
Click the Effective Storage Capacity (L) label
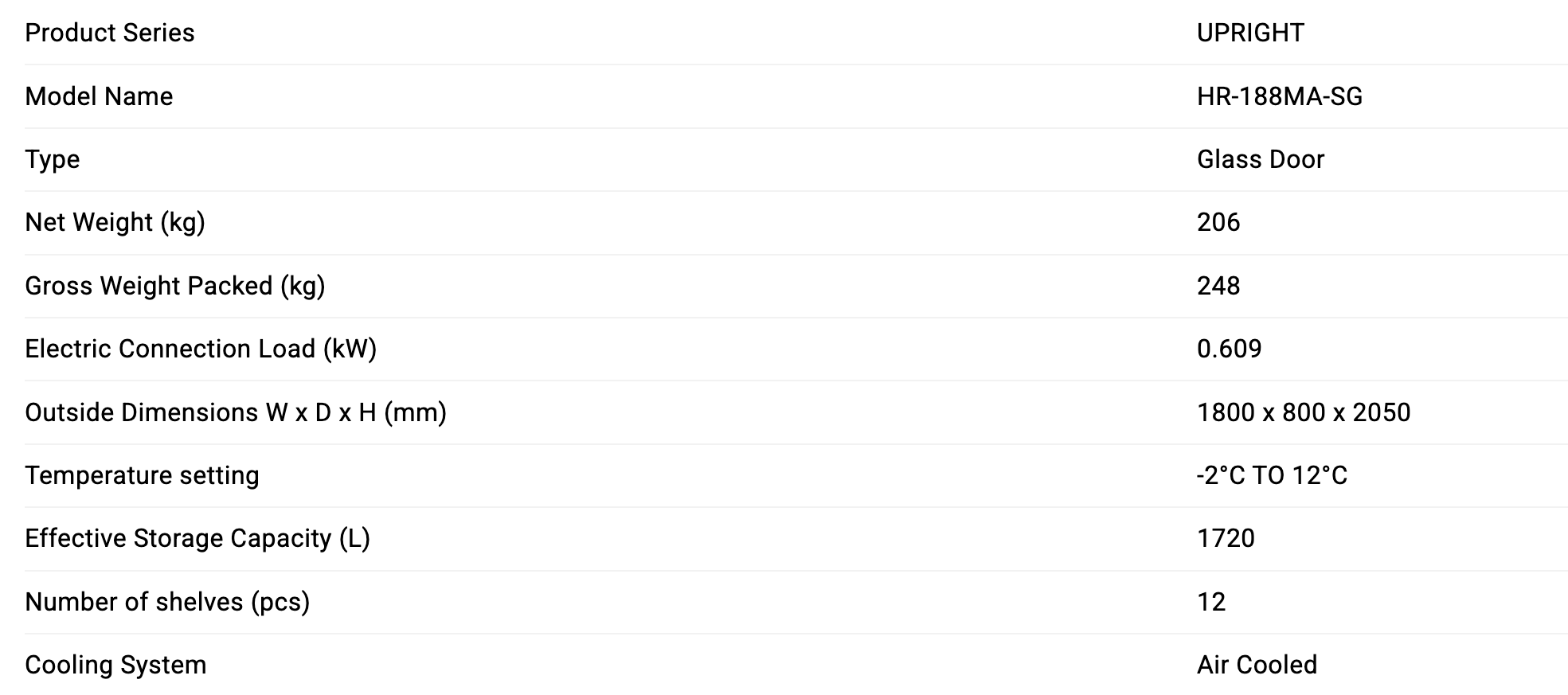197,538
